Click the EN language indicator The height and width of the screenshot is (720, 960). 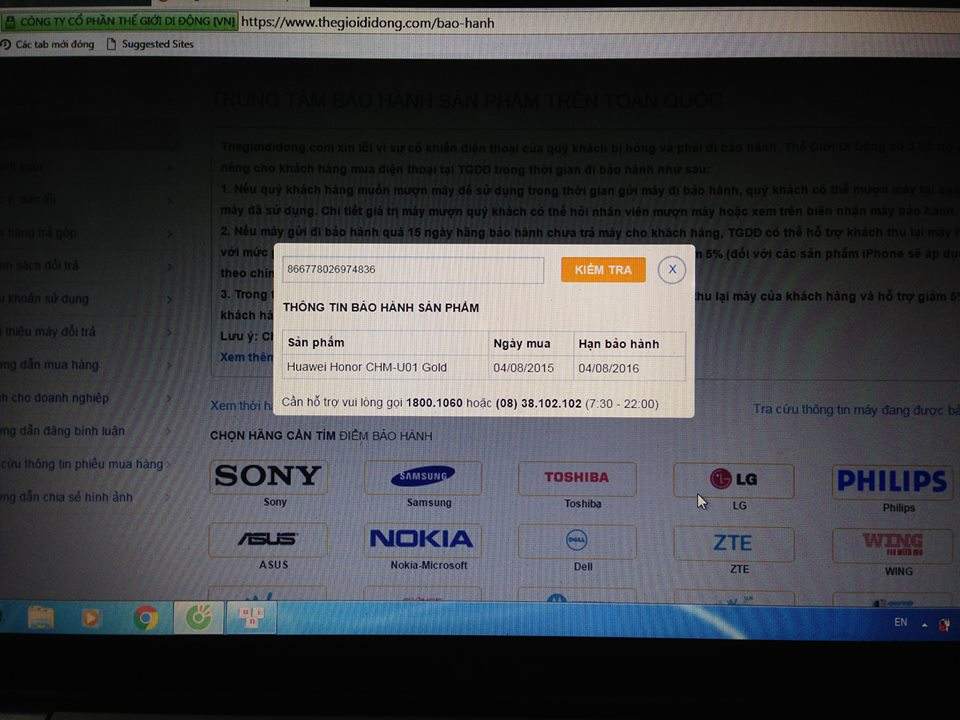coord(901,622)
